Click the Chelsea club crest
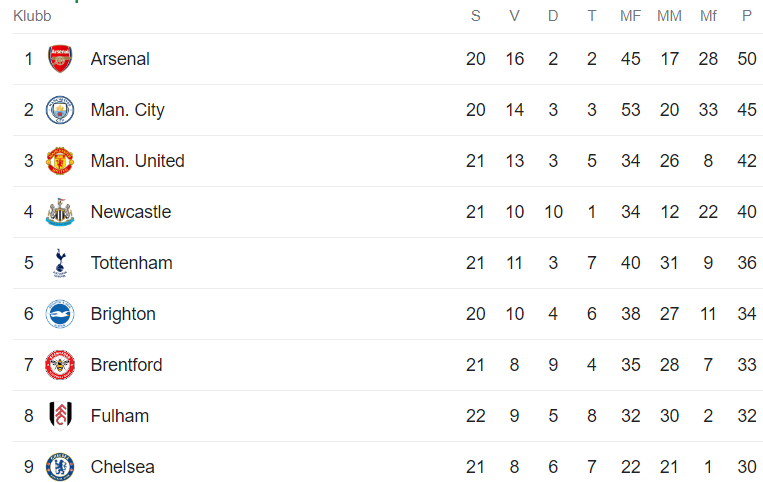763x482 pixels. click(60, 467)
